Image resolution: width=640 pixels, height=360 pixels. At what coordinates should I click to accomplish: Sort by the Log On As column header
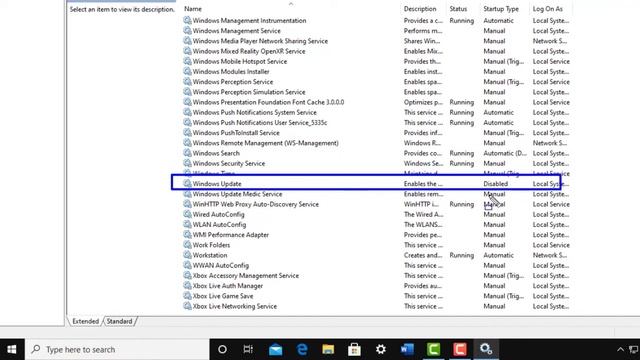pyautogui.click(x=547, y=9)
